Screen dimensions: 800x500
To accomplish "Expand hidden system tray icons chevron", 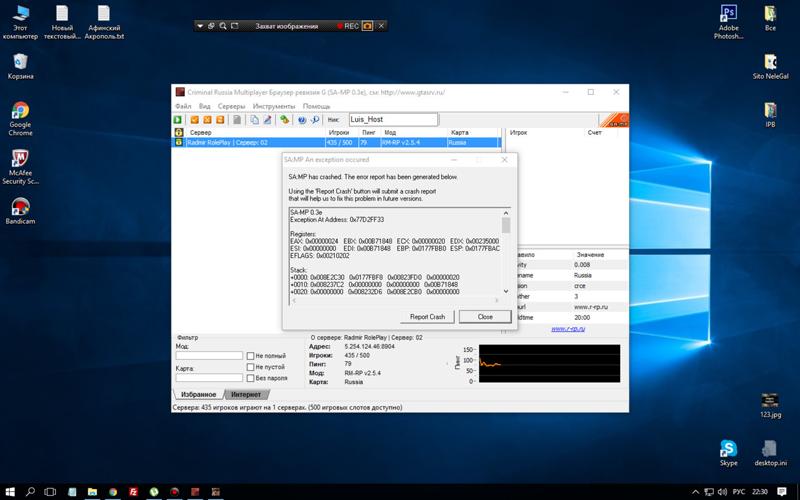I will click(695, 492).
